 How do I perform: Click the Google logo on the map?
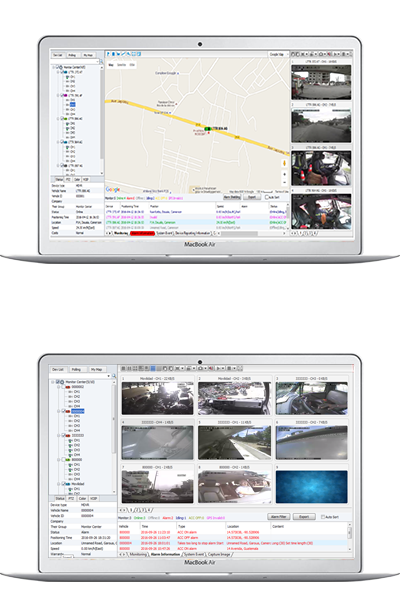coord(113,189)
